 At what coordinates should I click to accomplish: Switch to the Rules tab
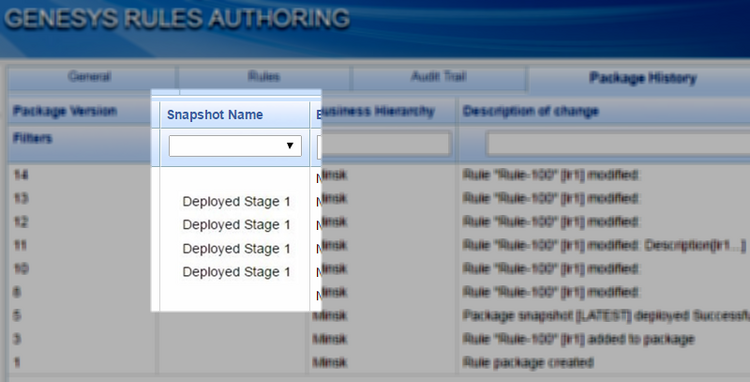click(x=264, y=77)
